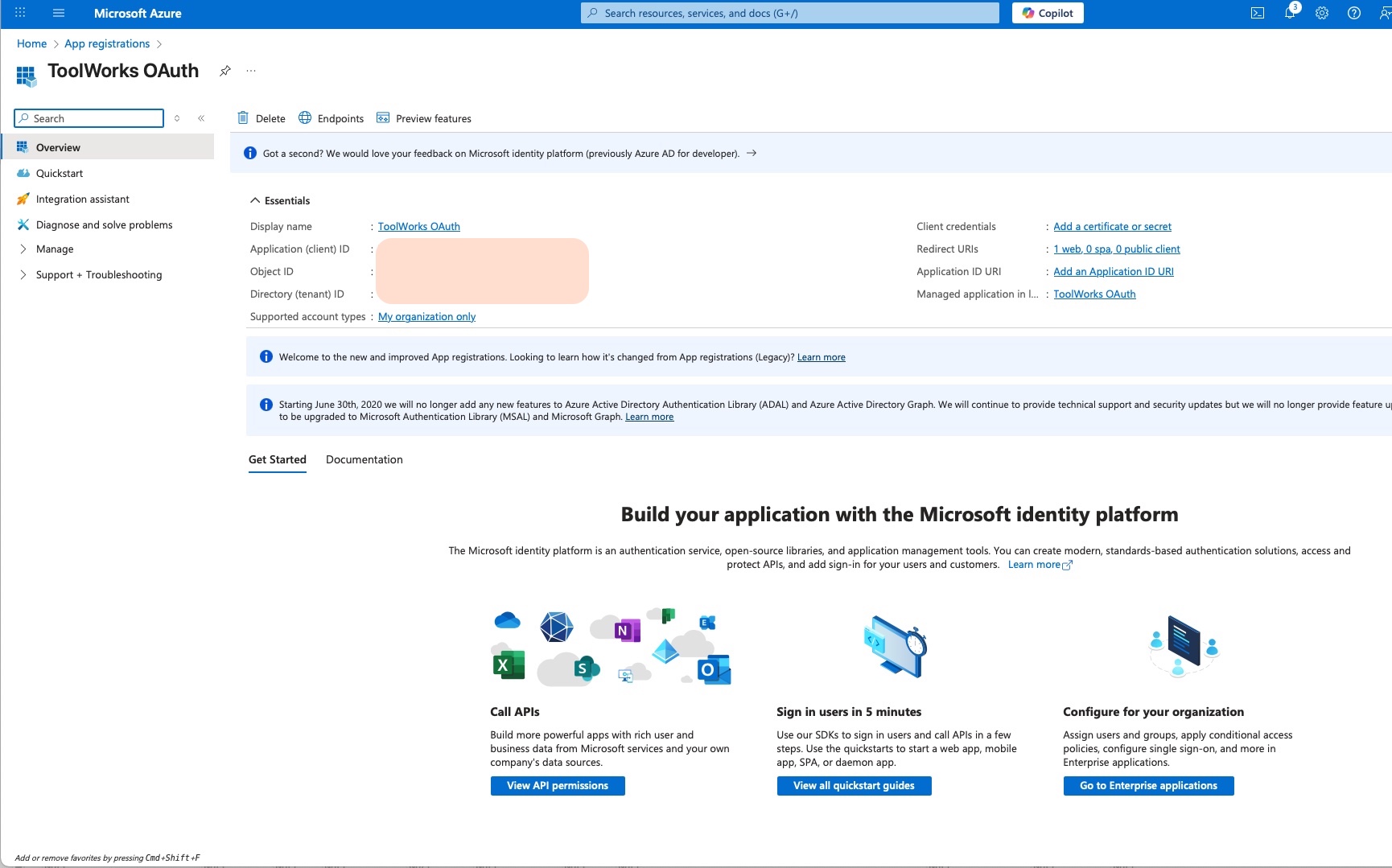
Task: Open Azure Cloud Shell terminal
Action: 1257,13
